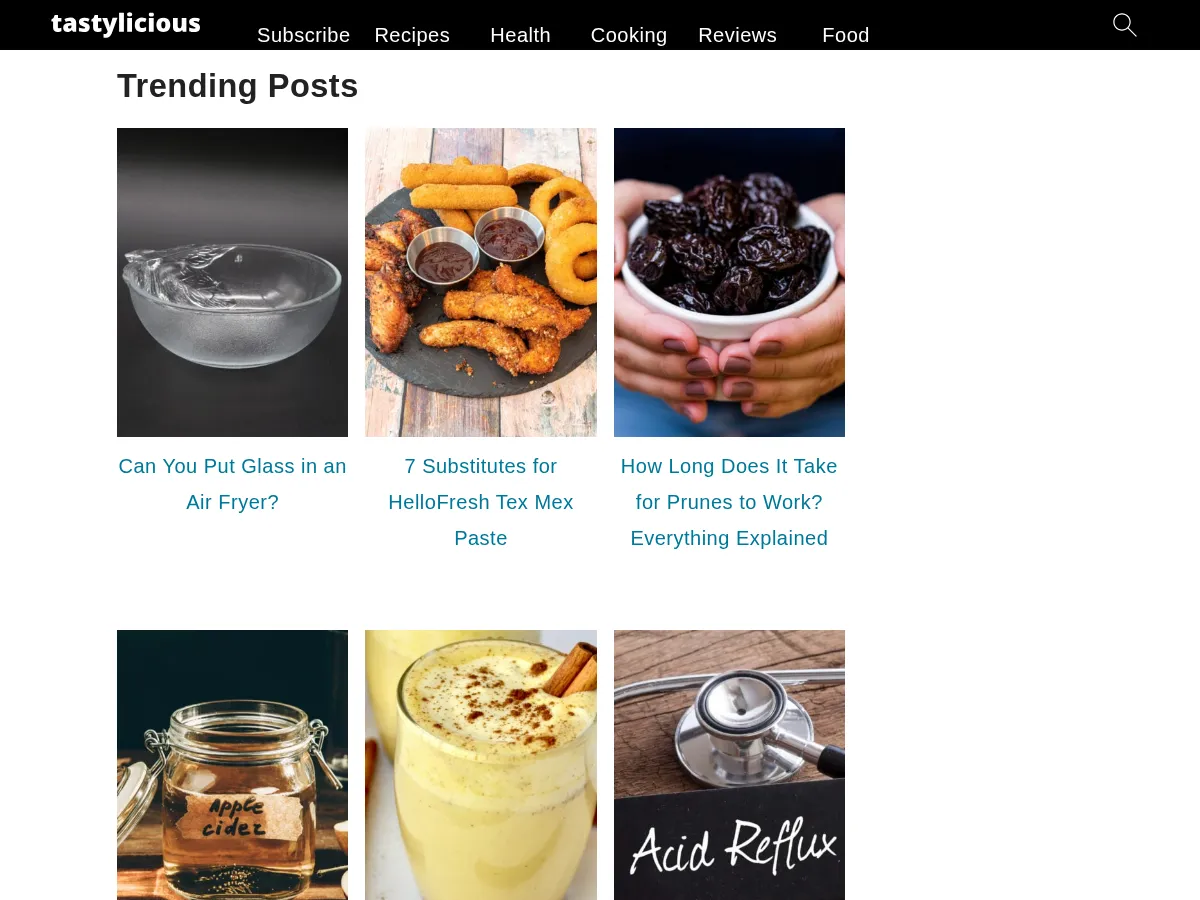Select the Reviews menu item

(x=737, y=35)
